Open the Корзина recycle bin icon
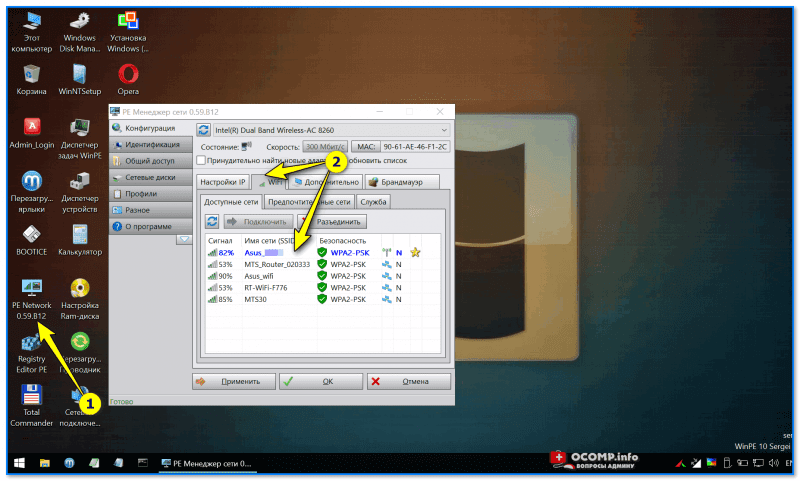Viewport: 800px width, 481px height. coord(32,80)
